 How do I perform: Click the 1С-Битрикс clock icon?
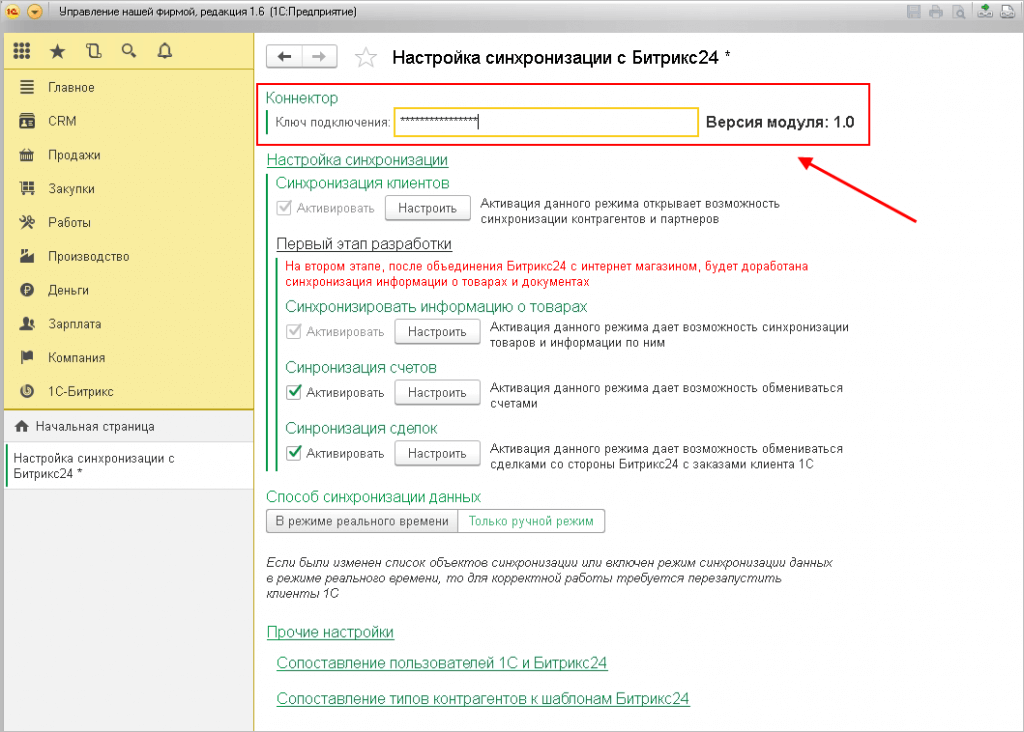27,391
